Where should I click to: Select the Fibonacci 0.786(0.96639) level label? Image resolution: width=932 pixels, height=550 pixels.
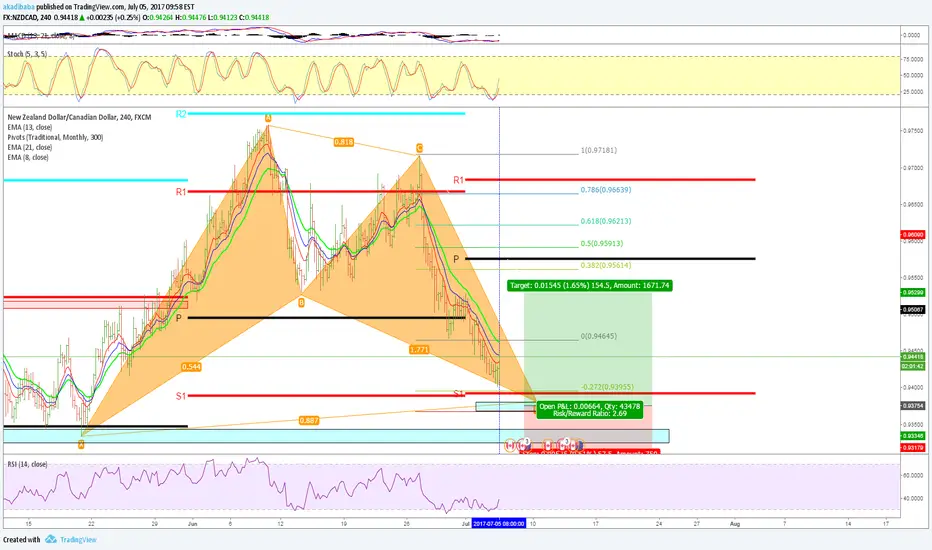pyautogui.click(x=606, y=190)
